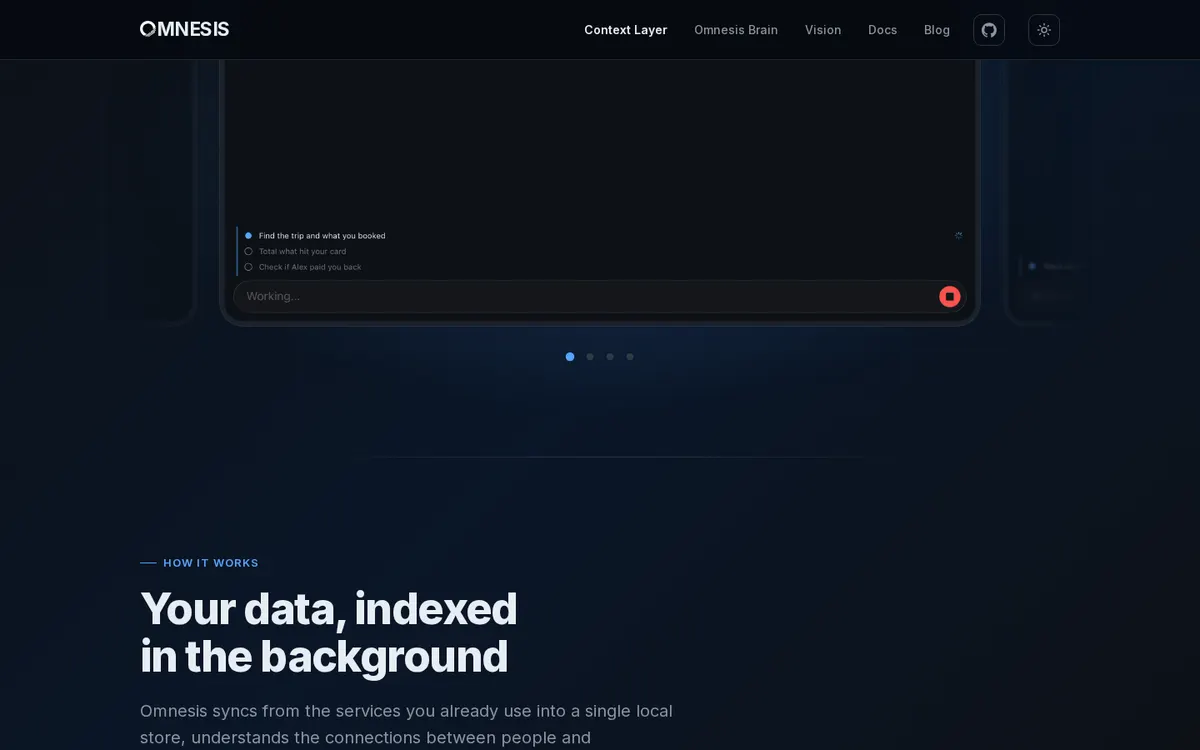Go to Omnesis Brain page
1200x750 pixels.
[736, 30]
